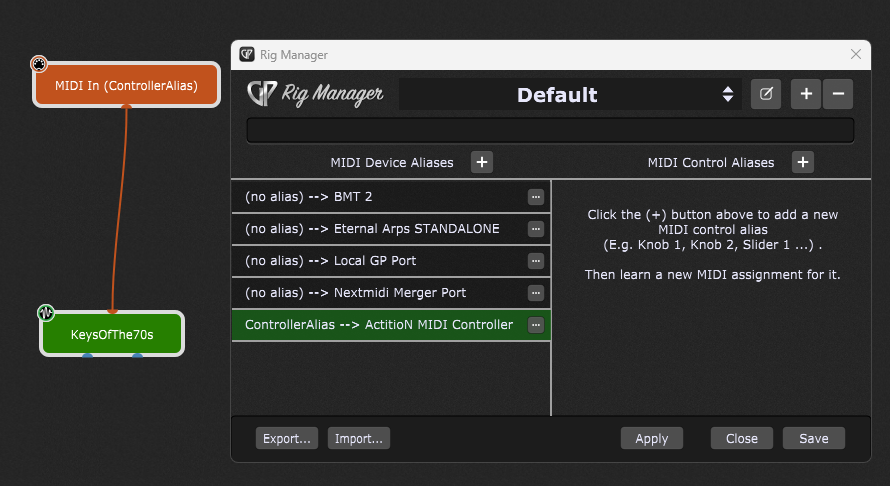Click the Export... button
890x486 pixels.
click(x=287, y=438)
